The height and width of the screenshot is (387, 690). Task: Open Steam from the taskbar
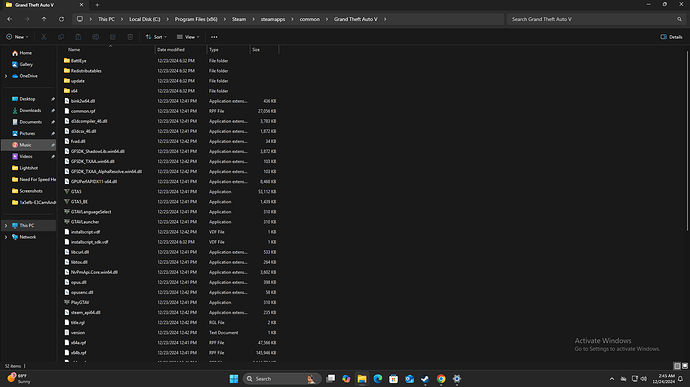pos(425,379)
